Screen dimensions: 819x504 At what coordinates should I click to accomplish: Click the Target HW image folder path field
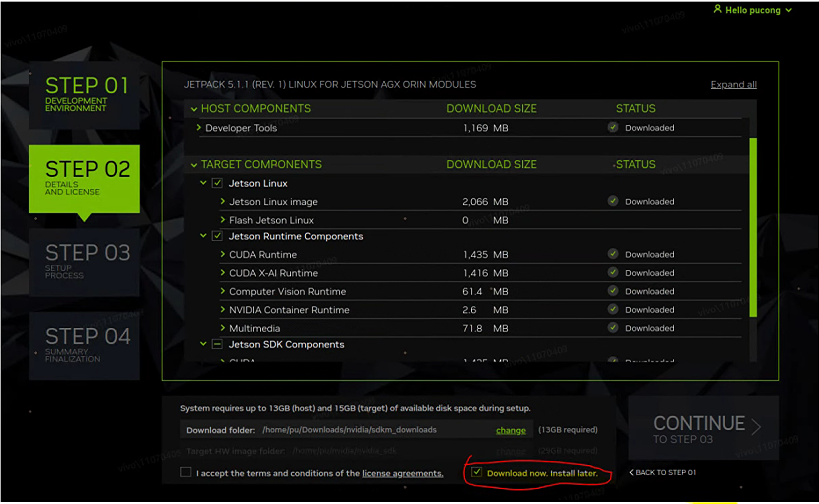356,451
